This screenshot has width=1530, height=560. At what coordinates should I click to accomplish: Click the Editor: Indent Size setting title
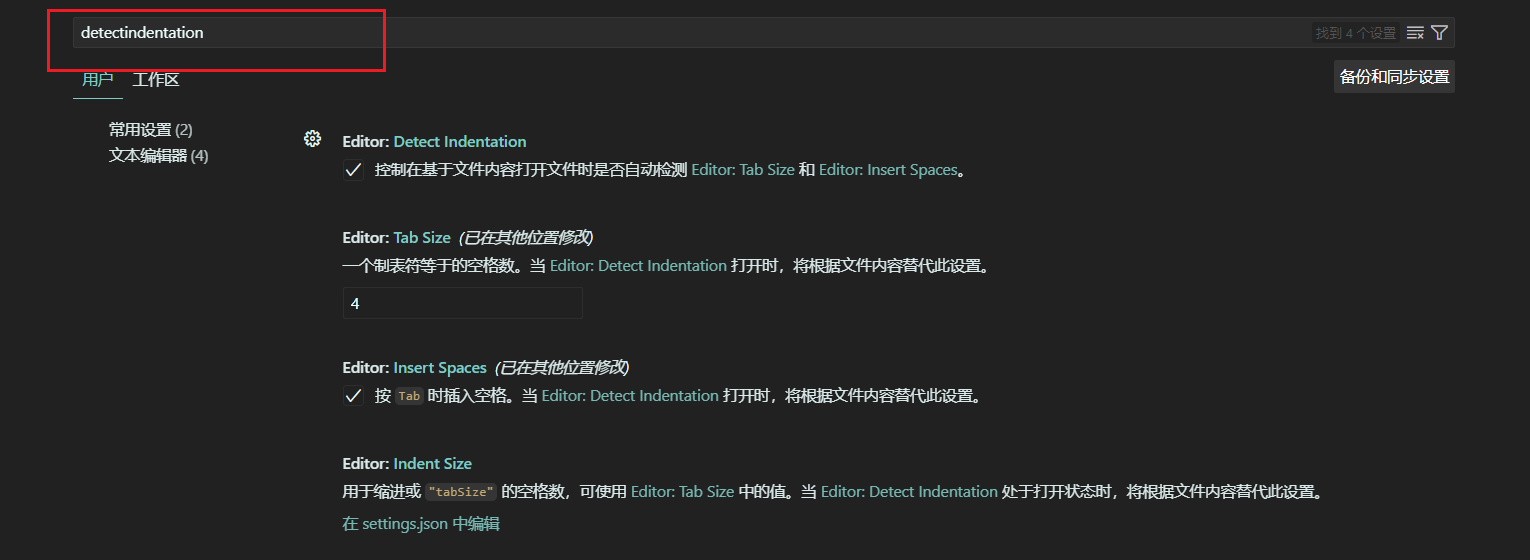[x=407, y=464]
